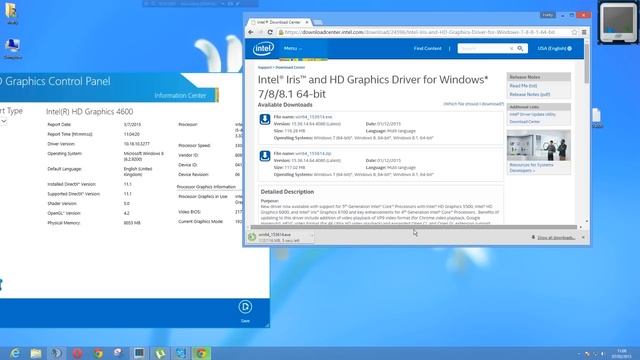Click the Save icon in Graphics Control Panel
Image resolution: width=640 pixels, height=360 pixels.
[245, 307]
